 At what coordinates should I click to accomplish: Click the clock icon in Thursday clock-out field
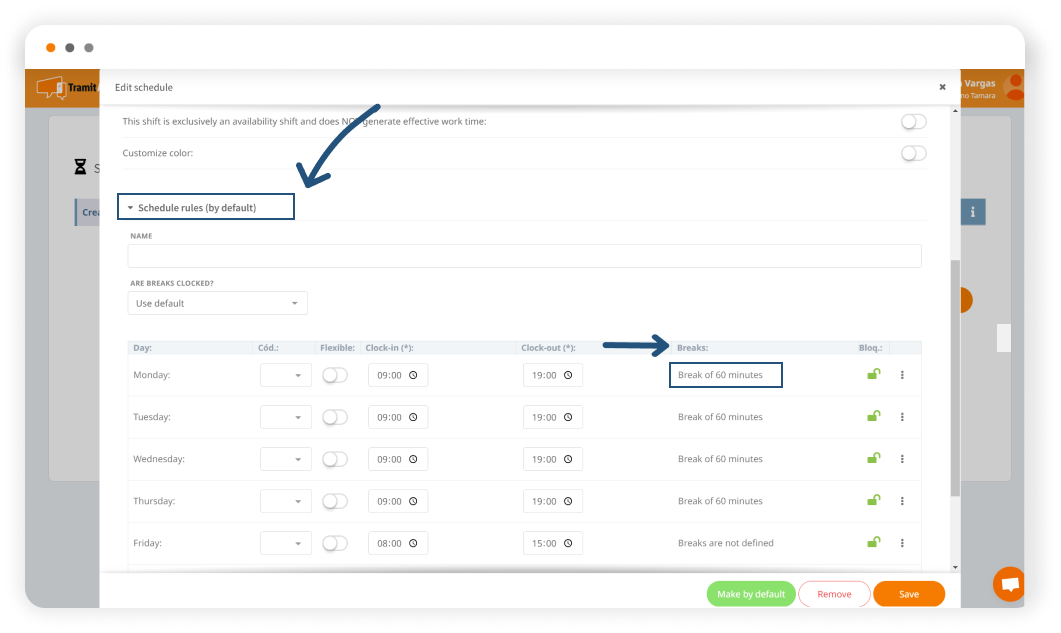(x=568, y=501)
